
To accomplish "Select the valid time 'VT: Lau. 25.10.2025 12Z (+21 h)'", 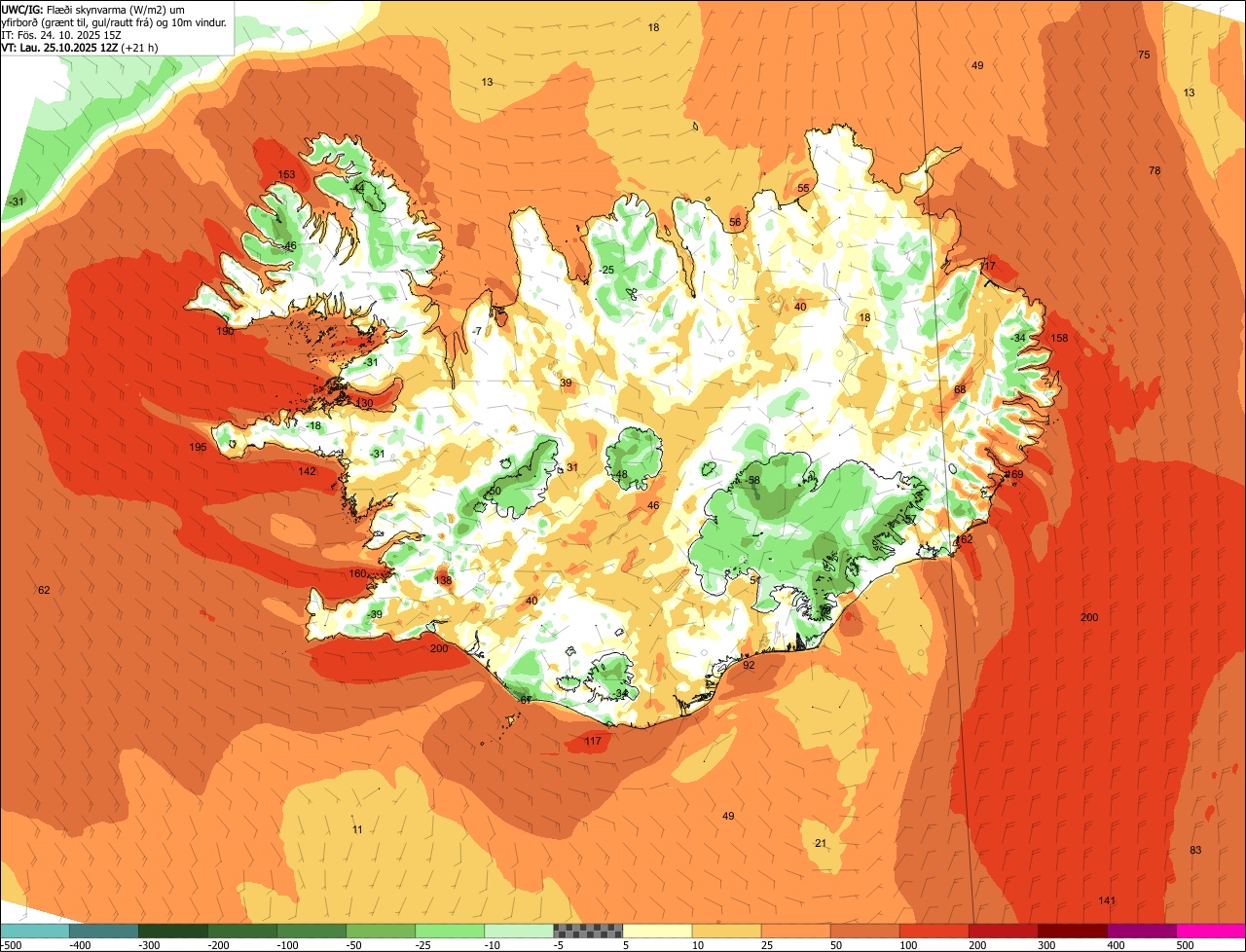I will point(82,48).
